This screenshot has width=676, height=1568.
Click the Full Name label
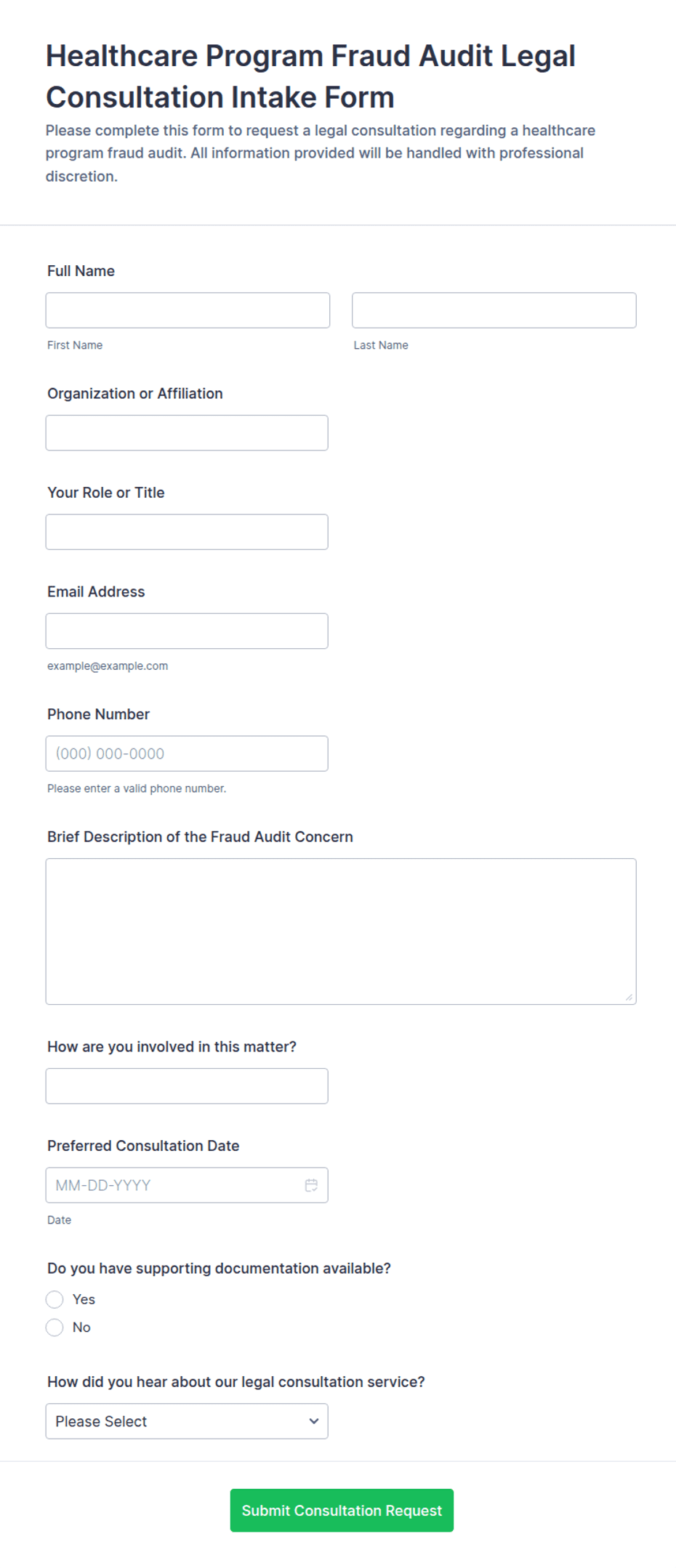(81, 271)
